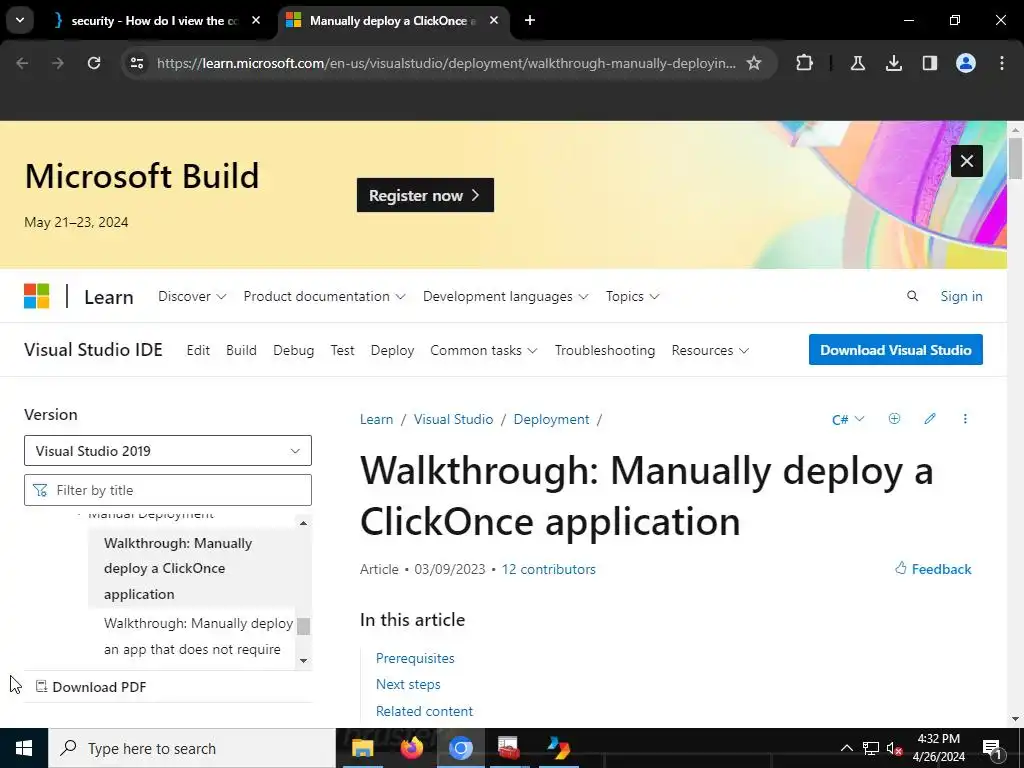The width and height of the screenshot is (1024, 768).
Task: Click the Microsoft logo
Action: [x=37, y=296]
